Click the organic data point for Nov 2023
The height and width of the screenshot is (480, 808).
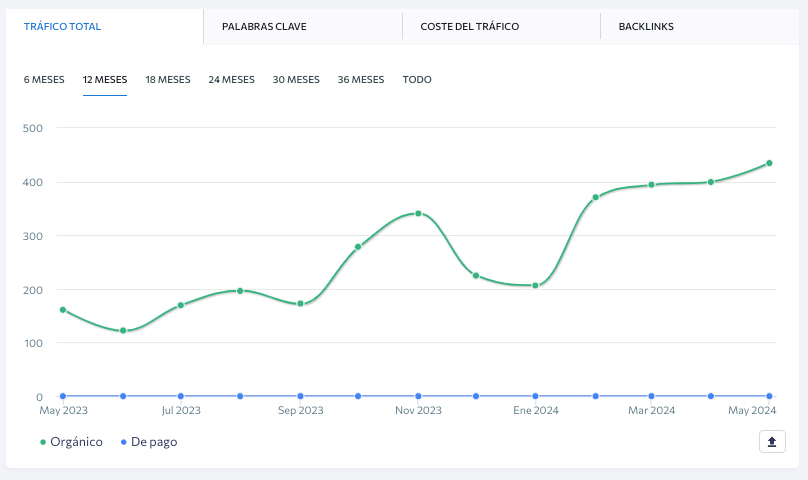[418, 213]
